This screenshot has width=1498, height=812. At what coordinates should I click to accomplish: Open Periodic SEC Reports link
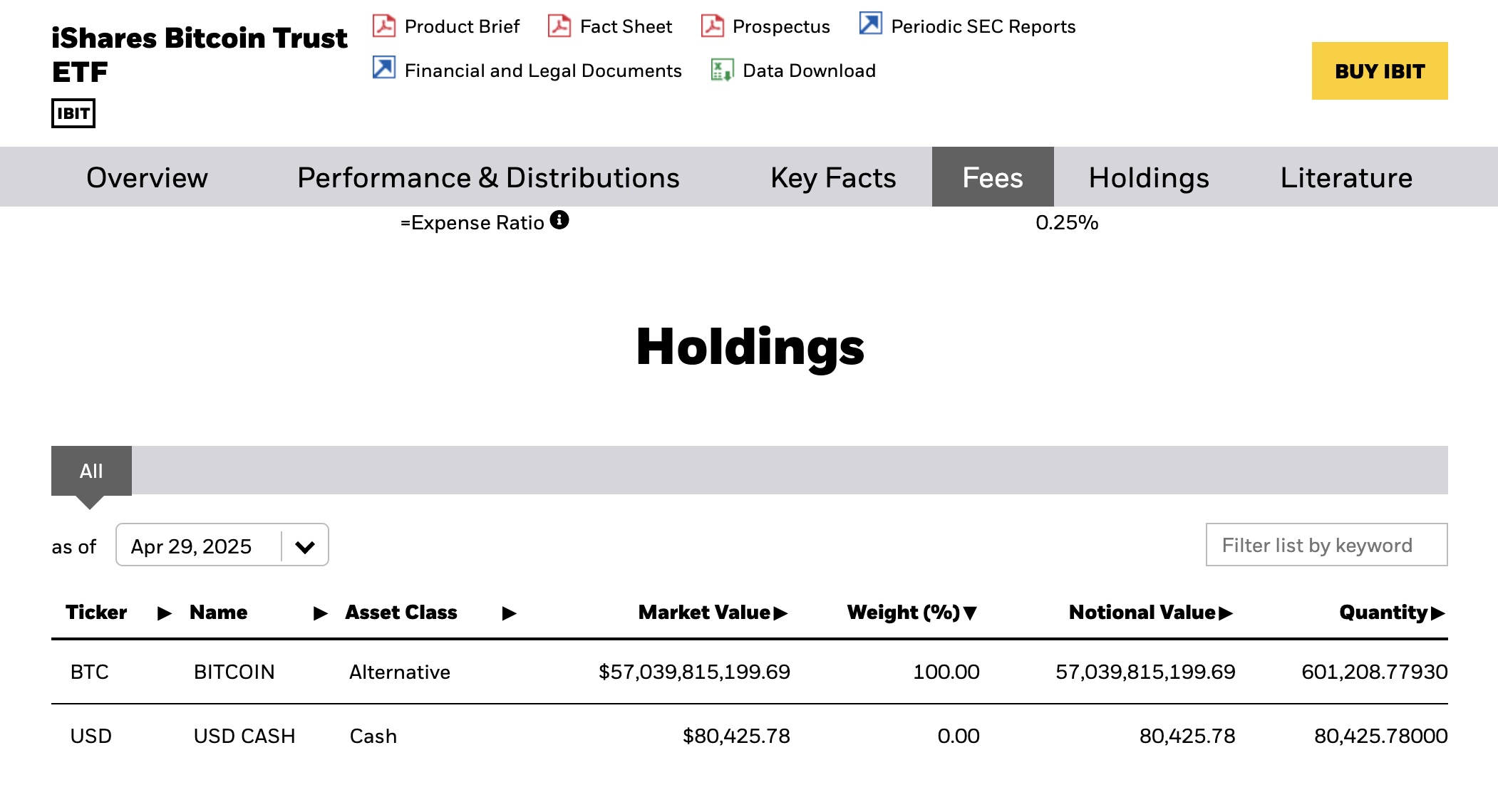coord(983,26)
